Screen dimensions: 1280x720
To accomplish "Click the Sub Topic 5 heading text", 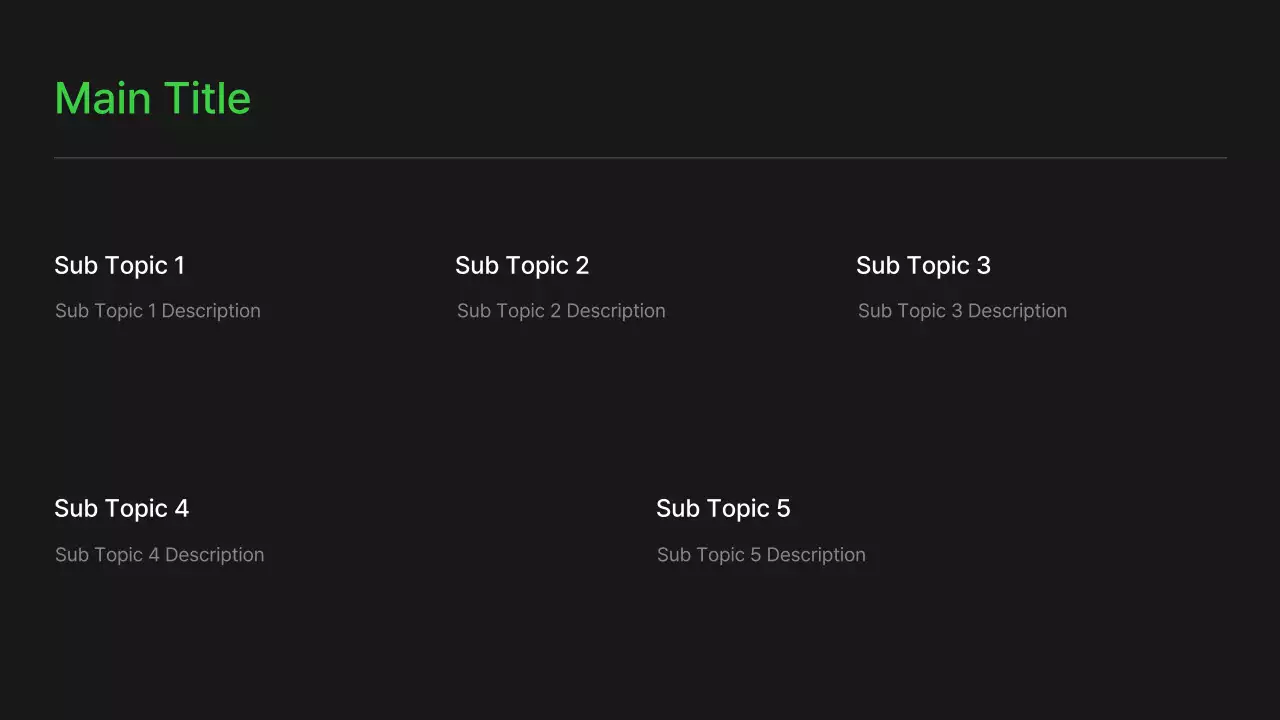I will (723, 508).
